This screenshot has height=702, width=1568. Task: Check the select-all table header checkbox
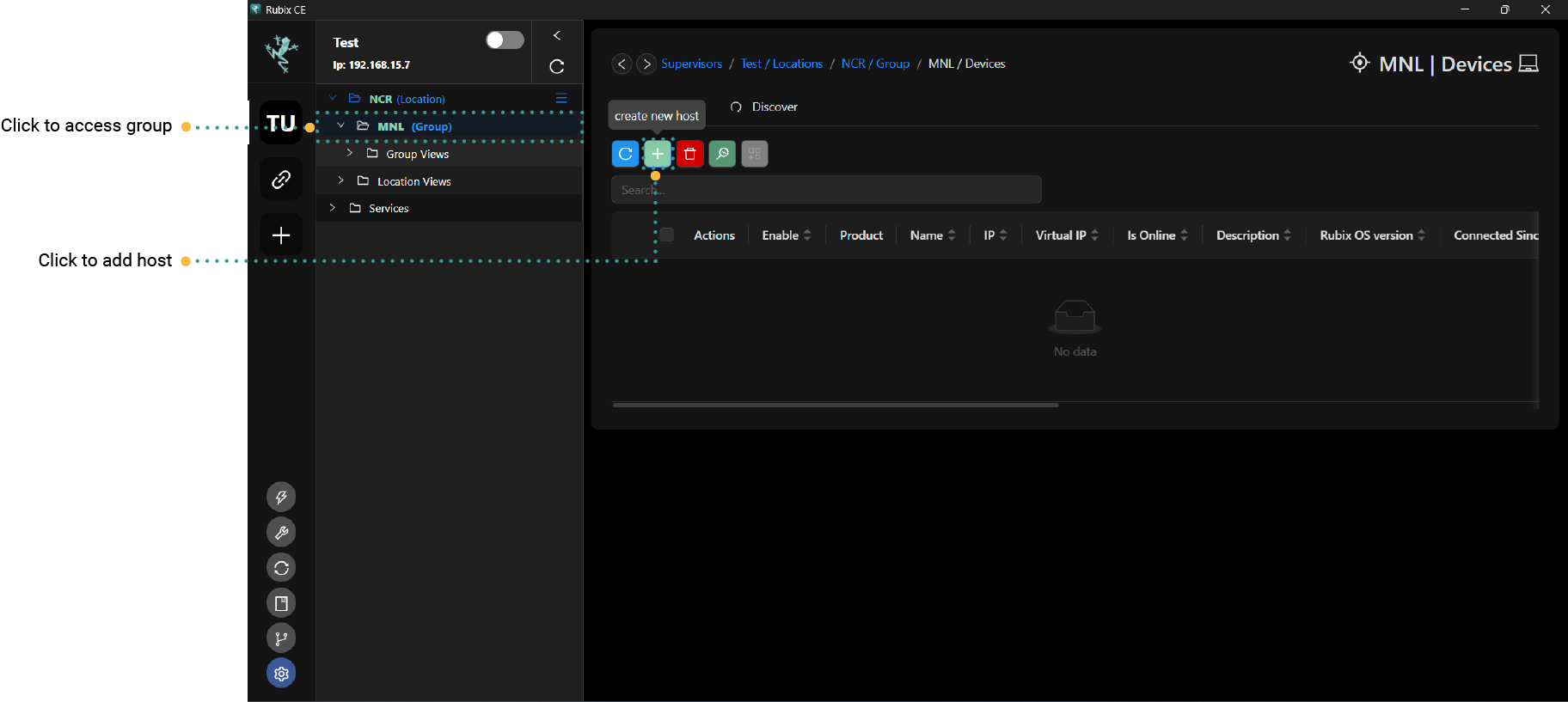(666, 235)
